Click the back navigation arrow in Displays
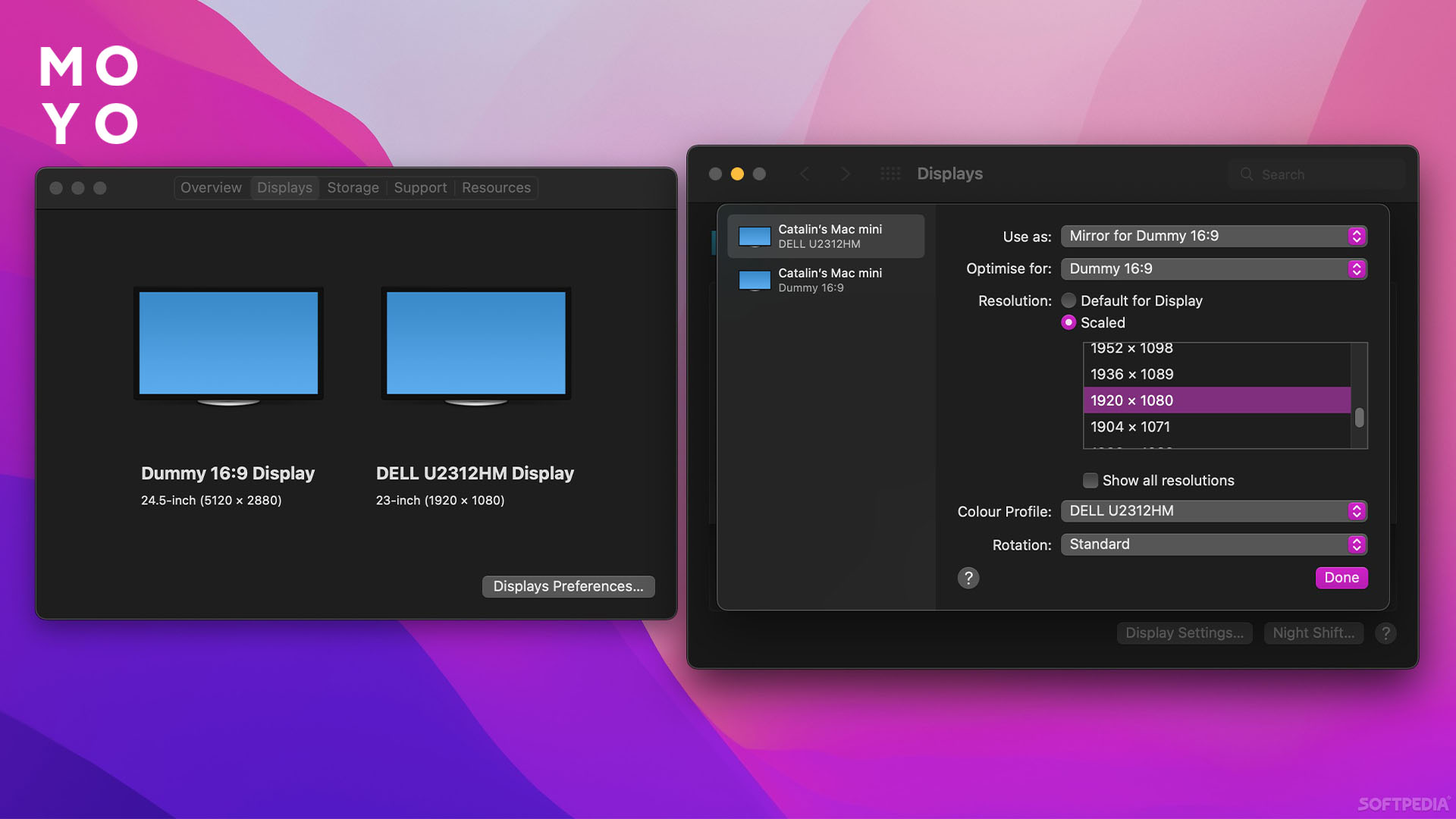The width and height of the screenshot is (1456, 819). coord(806,173)
